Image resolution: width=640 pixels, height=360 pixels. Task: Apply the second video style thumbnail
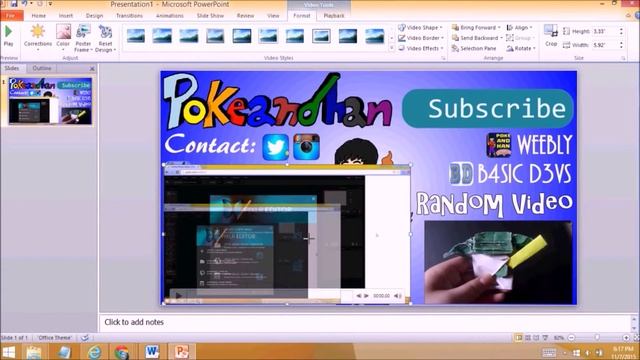click(x=162, y=36)
